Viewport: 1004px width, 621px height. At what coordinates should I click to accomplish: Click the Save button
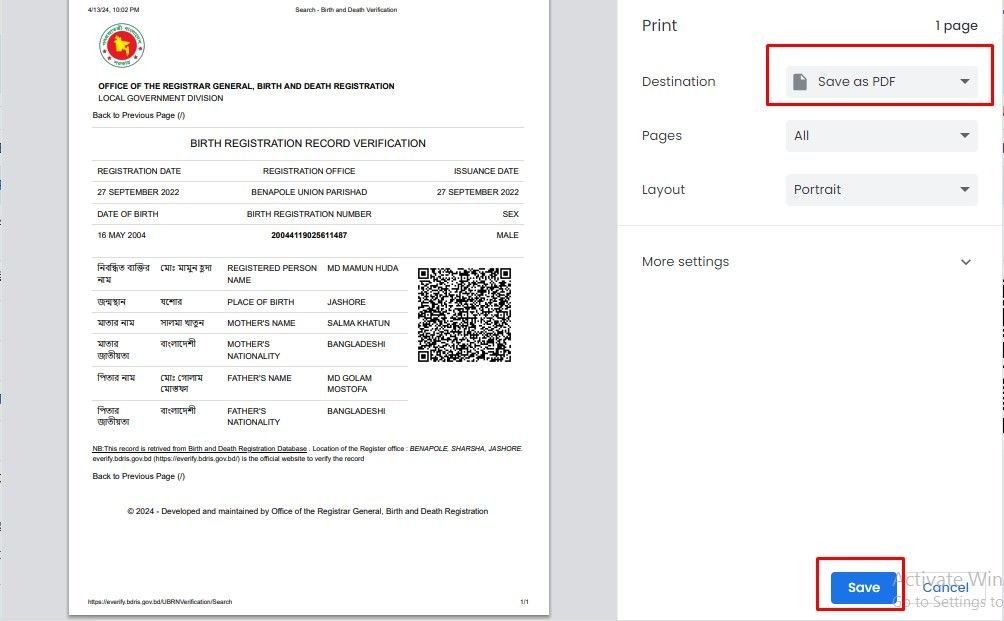click(x=861, y=587)
